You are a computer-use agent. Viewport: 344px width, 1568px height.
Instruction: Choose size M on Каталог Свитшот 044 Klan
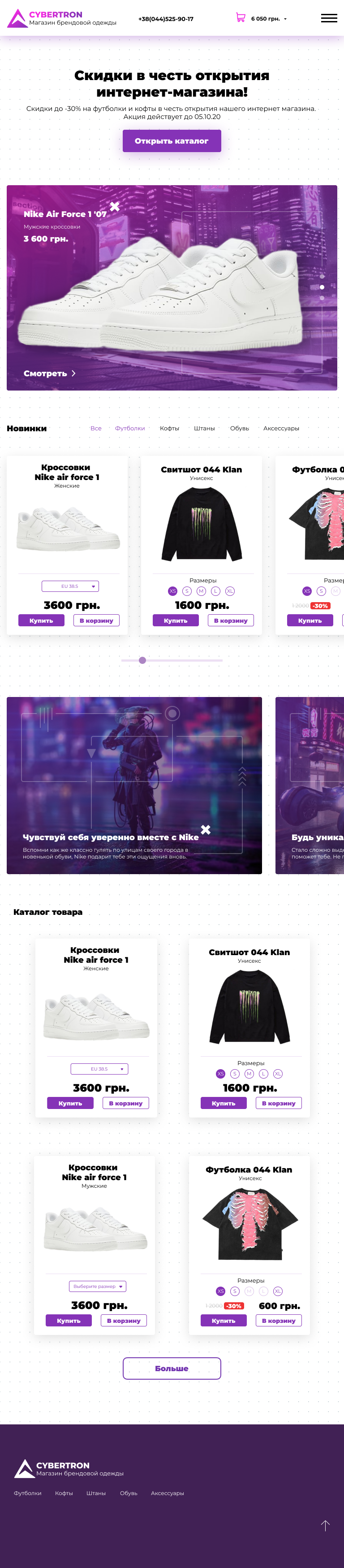(249, 1074)
